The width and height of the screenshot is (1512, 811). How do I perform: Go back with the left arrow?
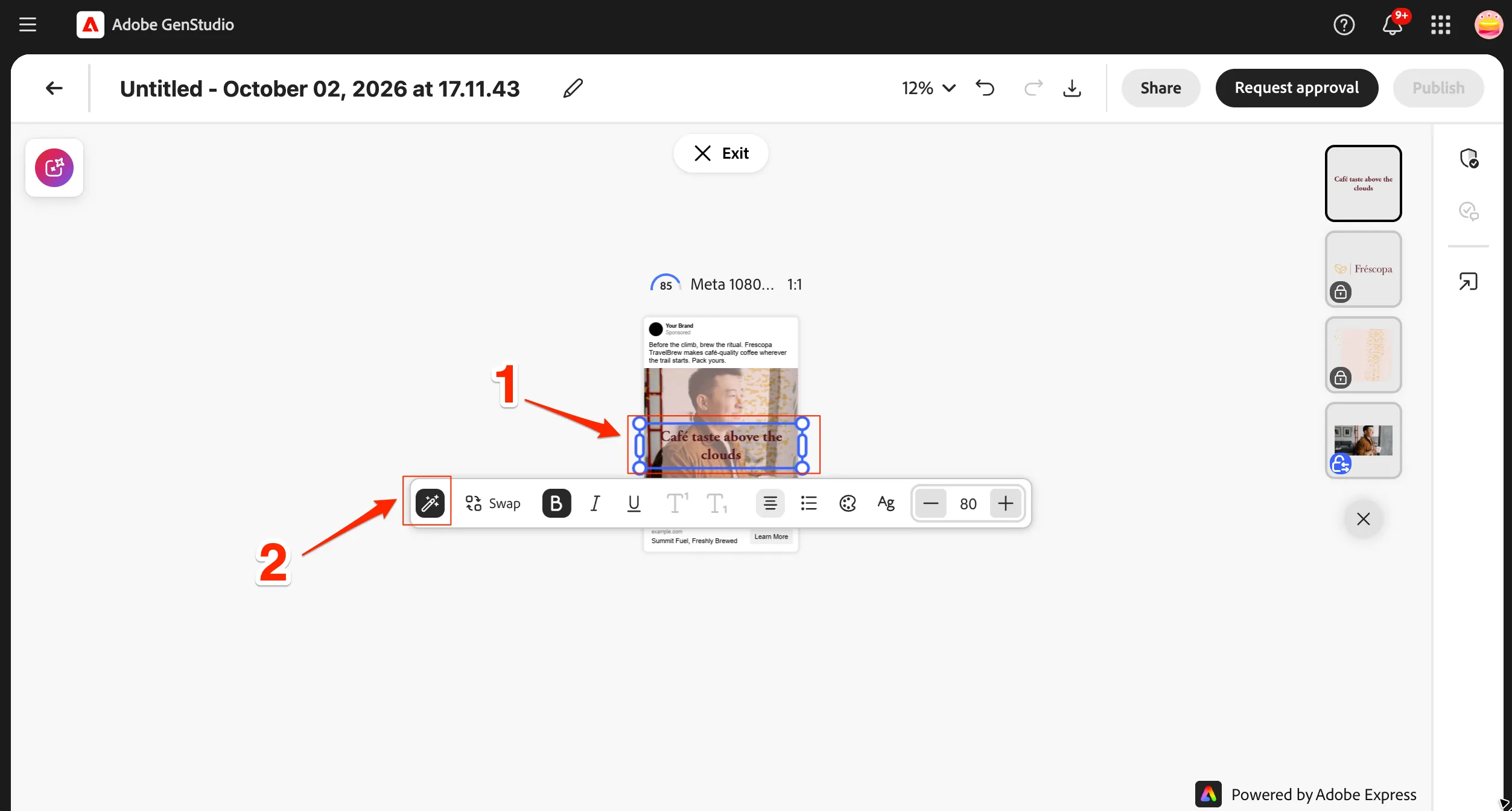point(54,88)
